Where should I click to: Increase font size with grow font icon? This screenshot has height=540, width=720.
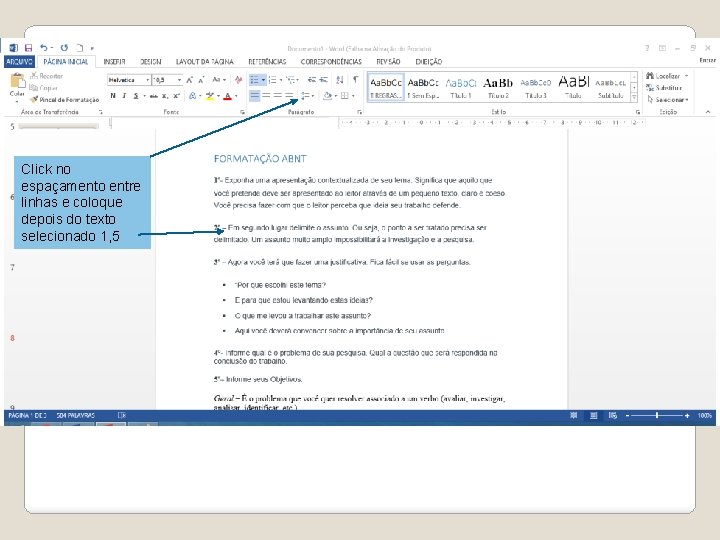click(189, 80)
